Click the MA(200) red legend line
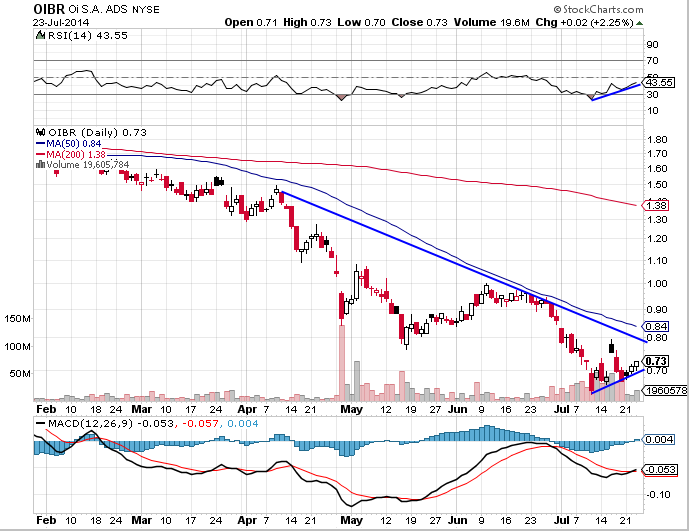689x531 pixels. tap(40, 154)
